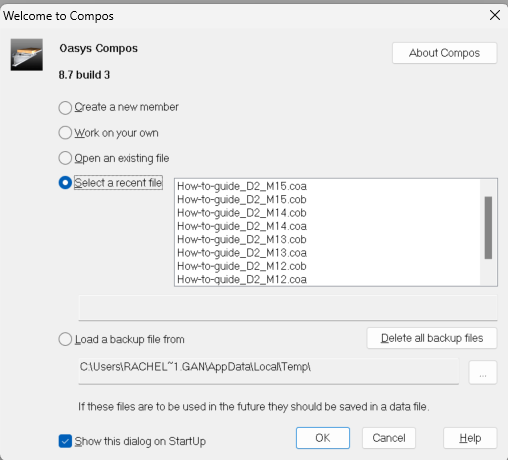Click Delete all backup files button
508x460 pixels.
(432, 338)
